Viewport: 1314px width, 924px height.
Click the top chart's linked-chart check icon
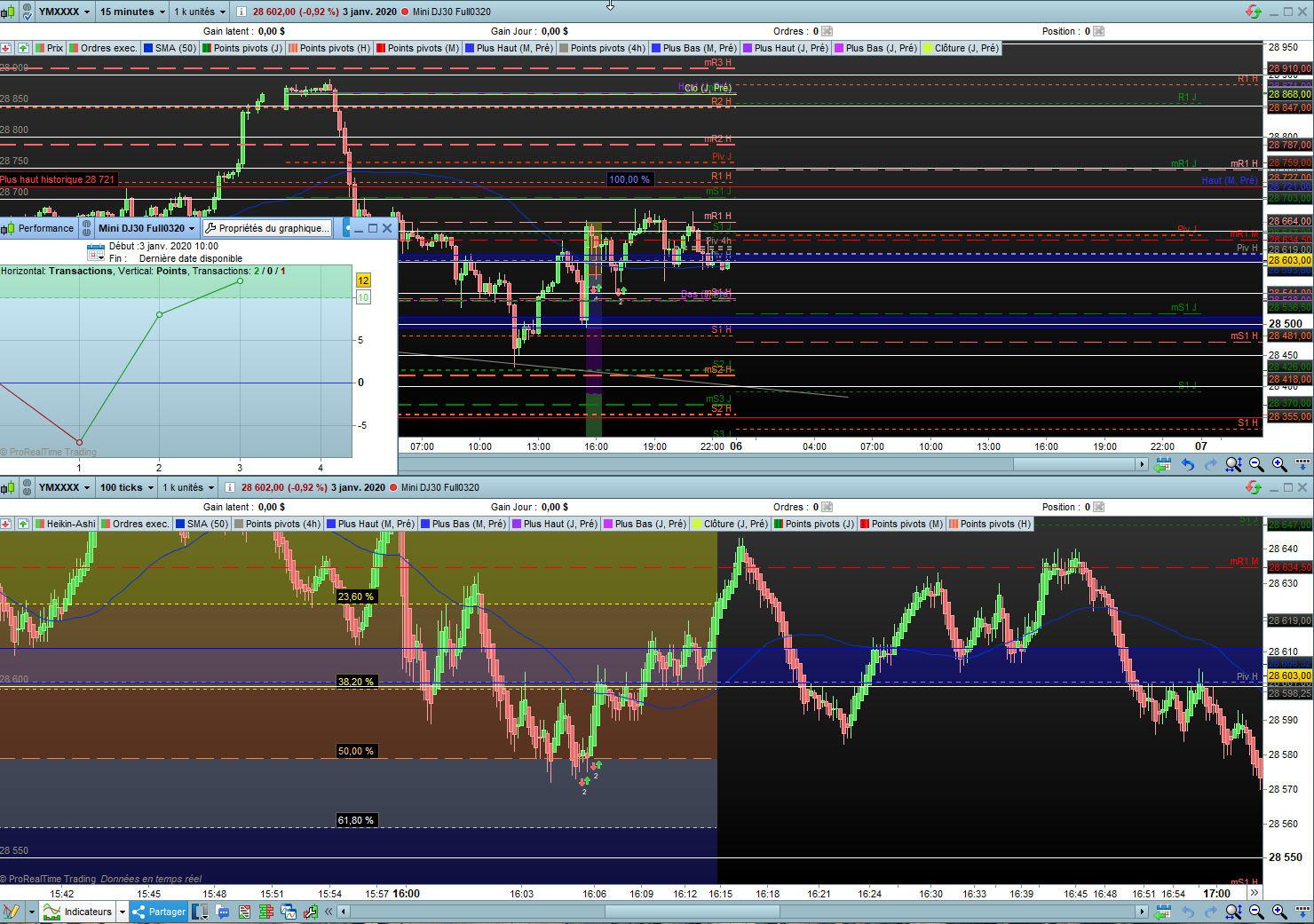pos(27,12)
